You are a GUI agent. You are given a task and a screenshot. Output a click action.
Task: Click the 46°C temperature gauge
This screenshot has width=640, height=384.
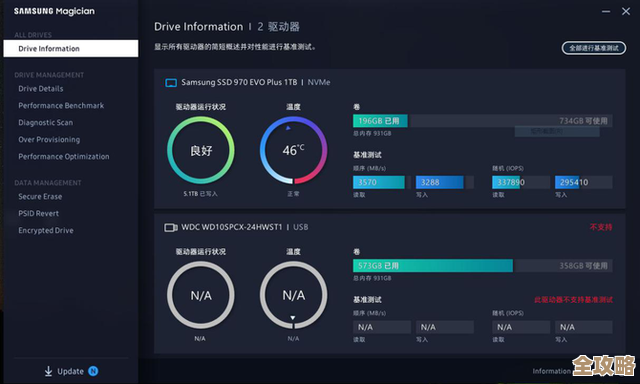293,150
